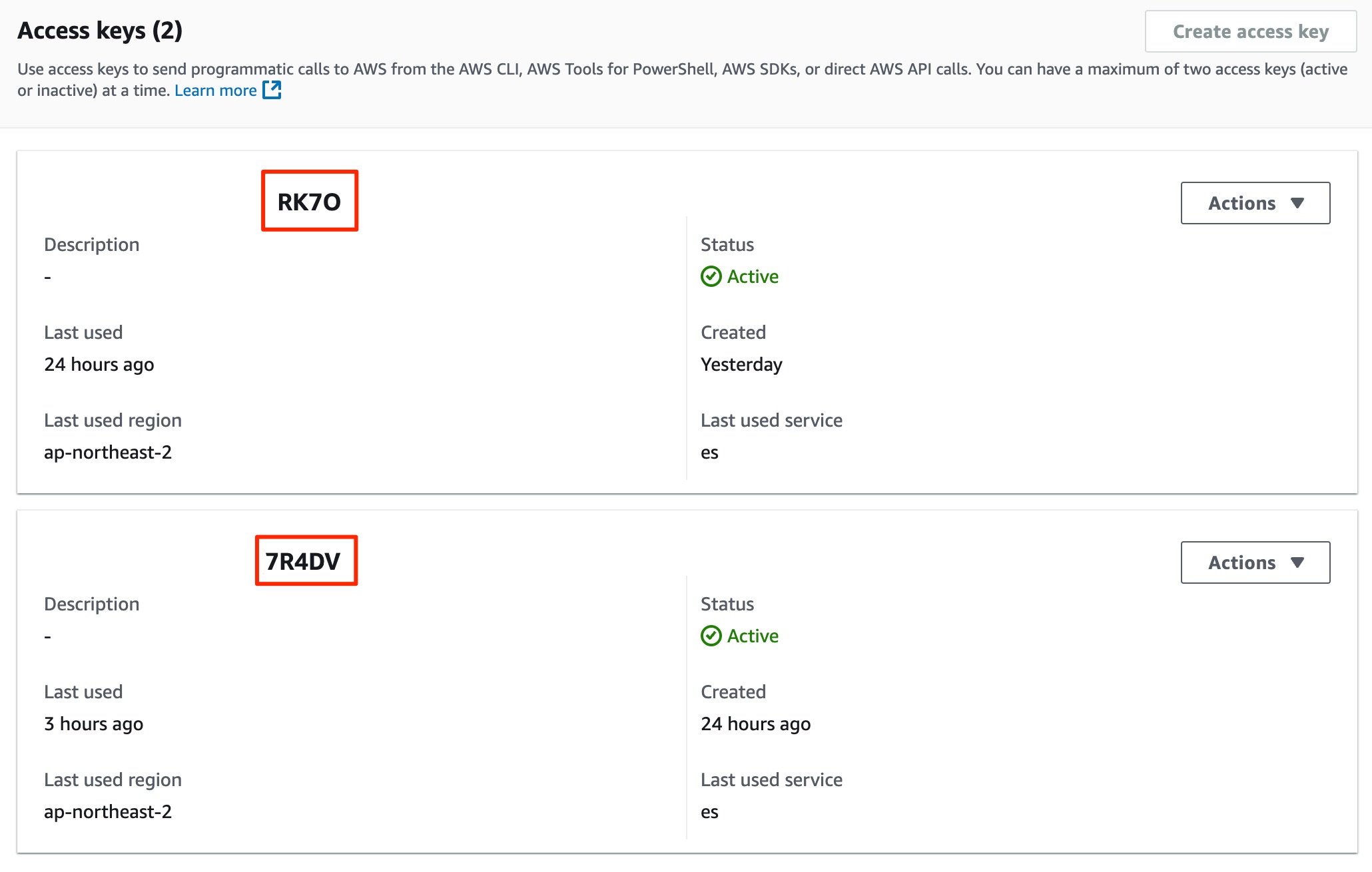Viewport: 1372px width, 872px height.
Task: Click second key's Last used service label
Action: 771,779
